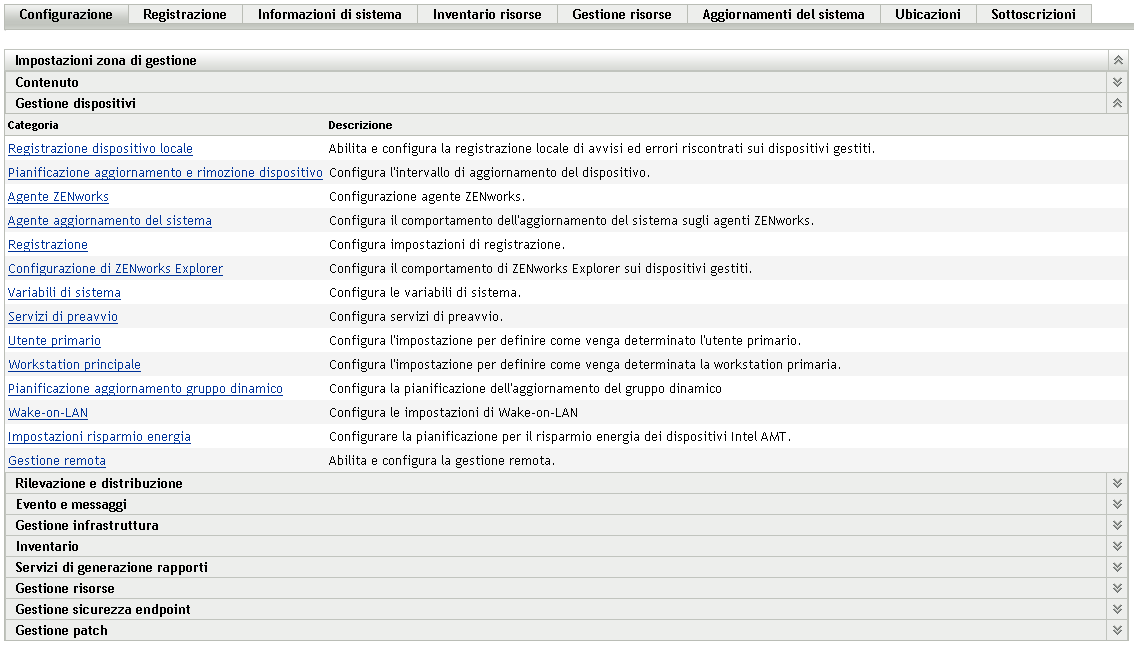Image resolution: width=1134 pixels, height=647 pixels.
Task: Switch to the Aggiornamenti del sistema tab
Action: click(x=782, y=14)
